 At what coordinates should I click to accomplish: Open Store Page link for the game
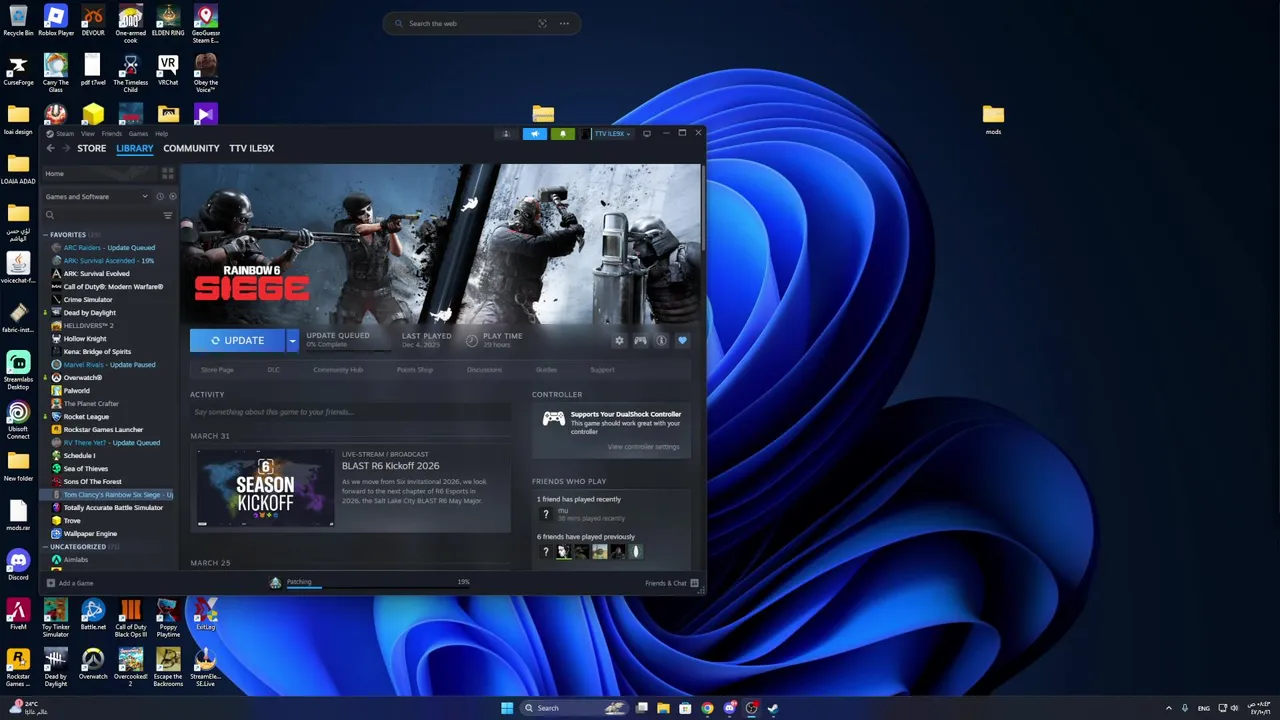click(217, 370)
